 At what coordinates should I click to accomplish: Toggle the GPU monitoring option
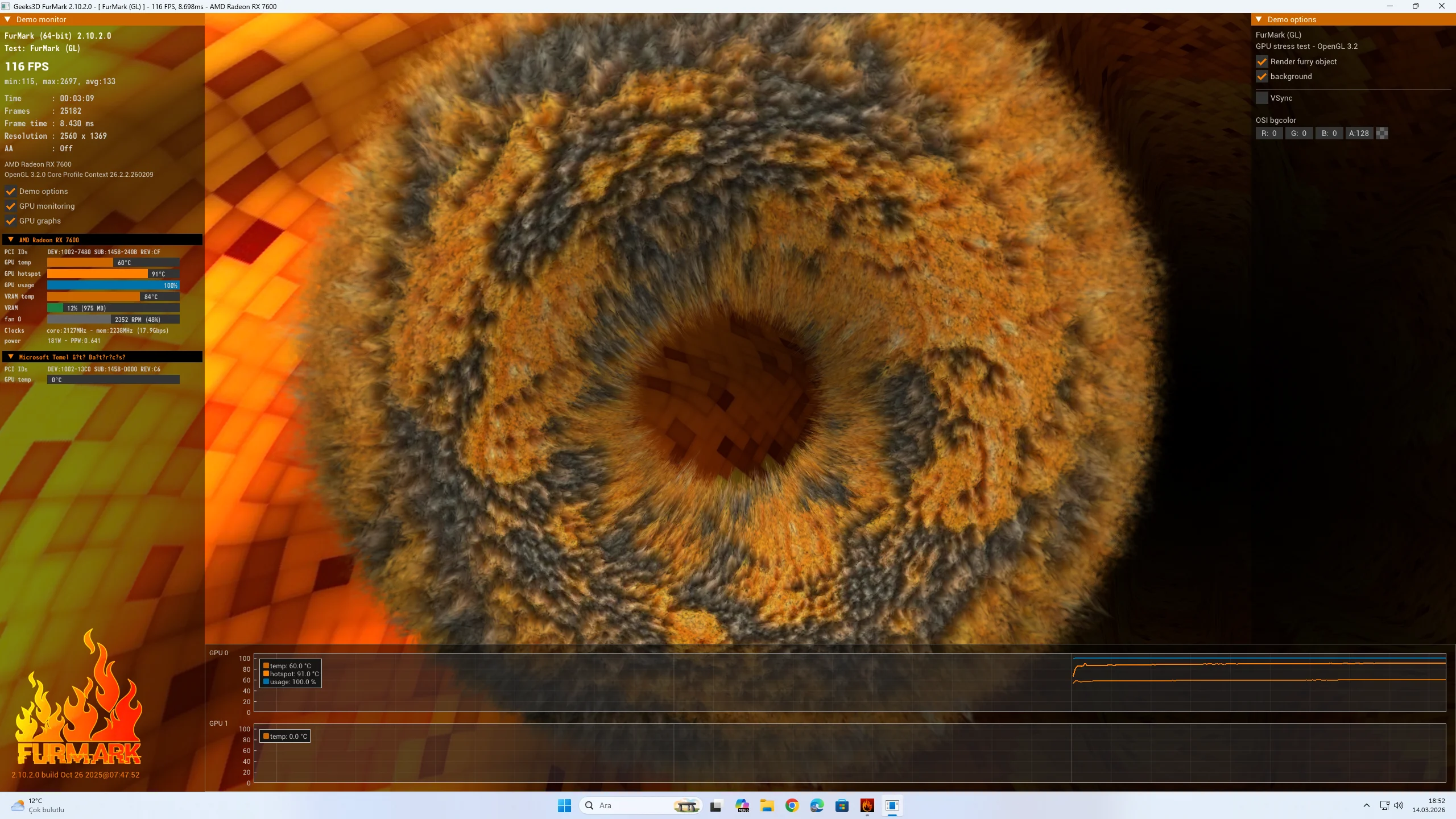tap(11, 206)
